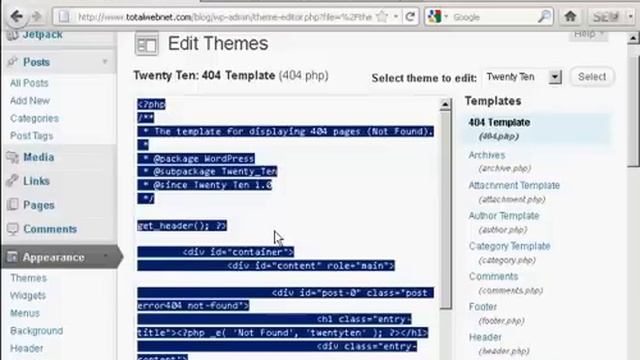The width and height of the screenshot is (640, 360).
Task: Open Themes under Appearance
Action: 28,278
